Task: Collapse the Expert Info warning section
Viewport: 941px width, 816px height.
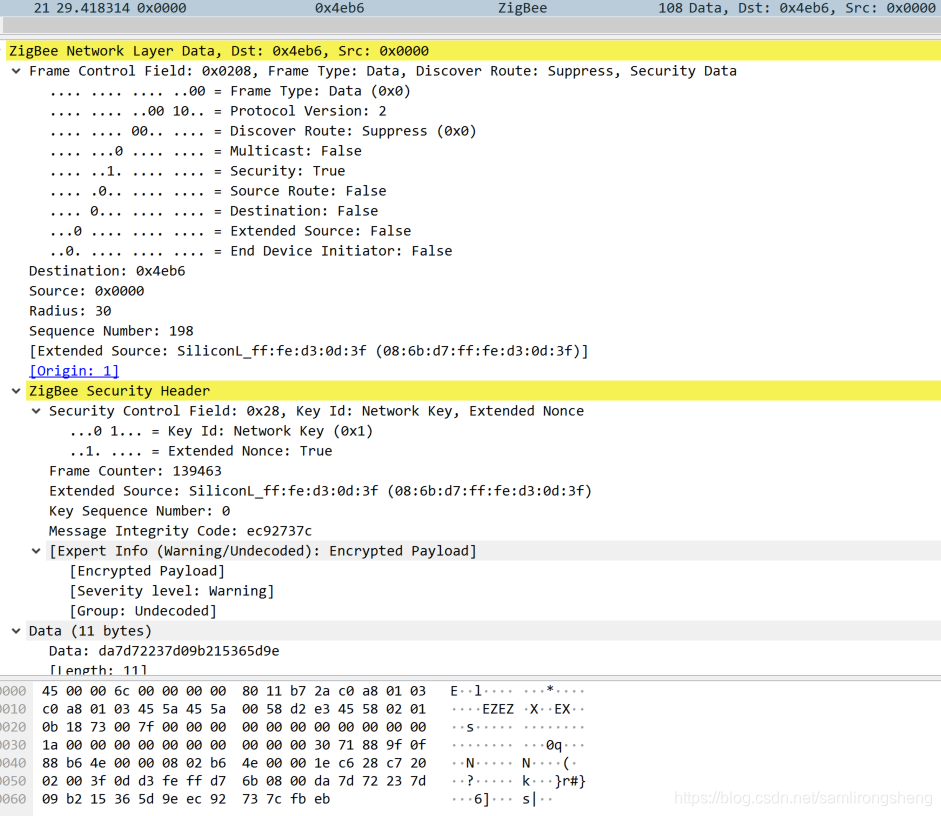Action: click(x=36, y=550)
